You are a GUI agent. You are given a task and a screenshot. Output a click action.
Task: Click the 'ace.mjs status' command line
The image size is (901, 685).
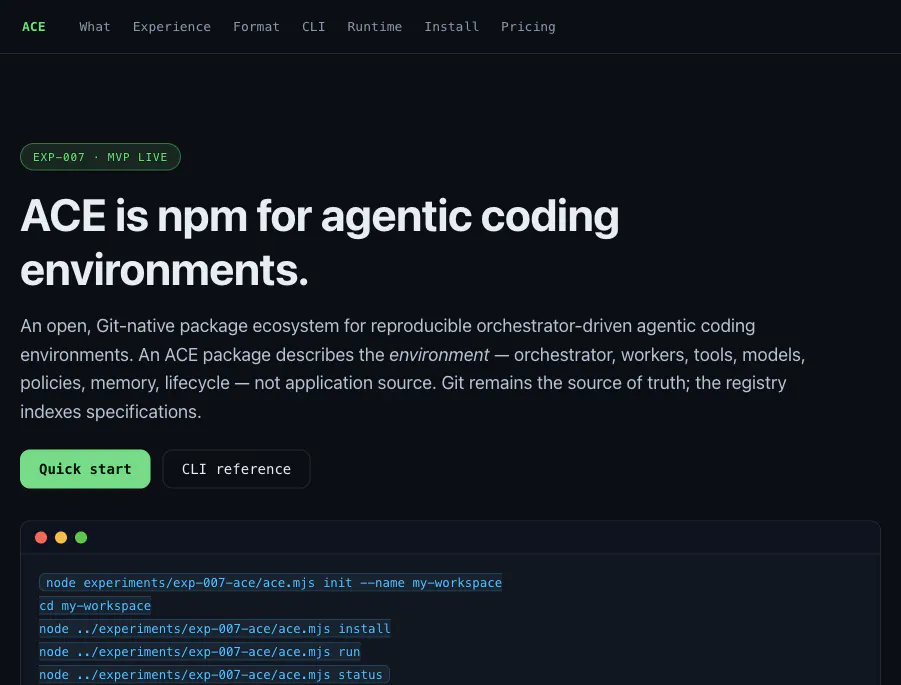click(214, 675)
